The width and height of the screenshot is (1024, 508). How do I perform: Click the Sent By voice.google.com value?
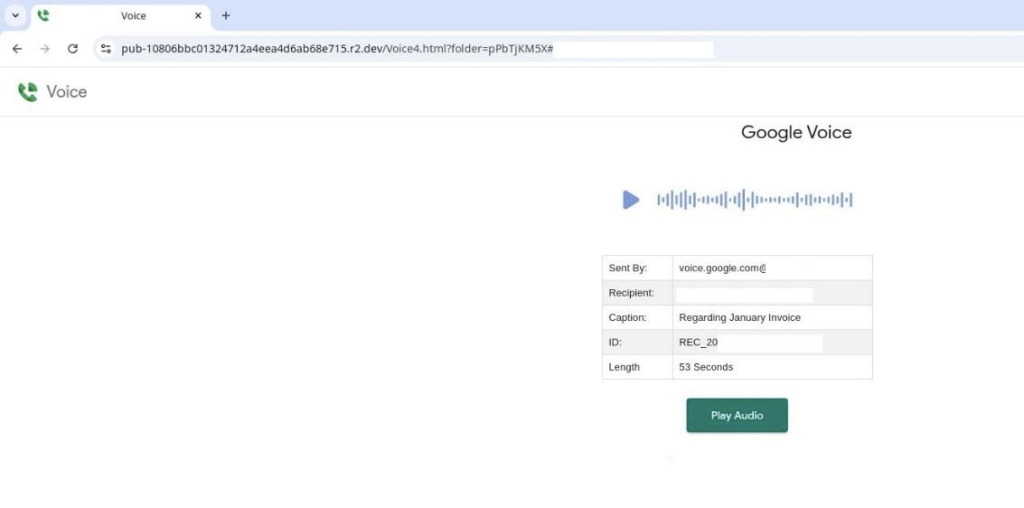point(722,268)
